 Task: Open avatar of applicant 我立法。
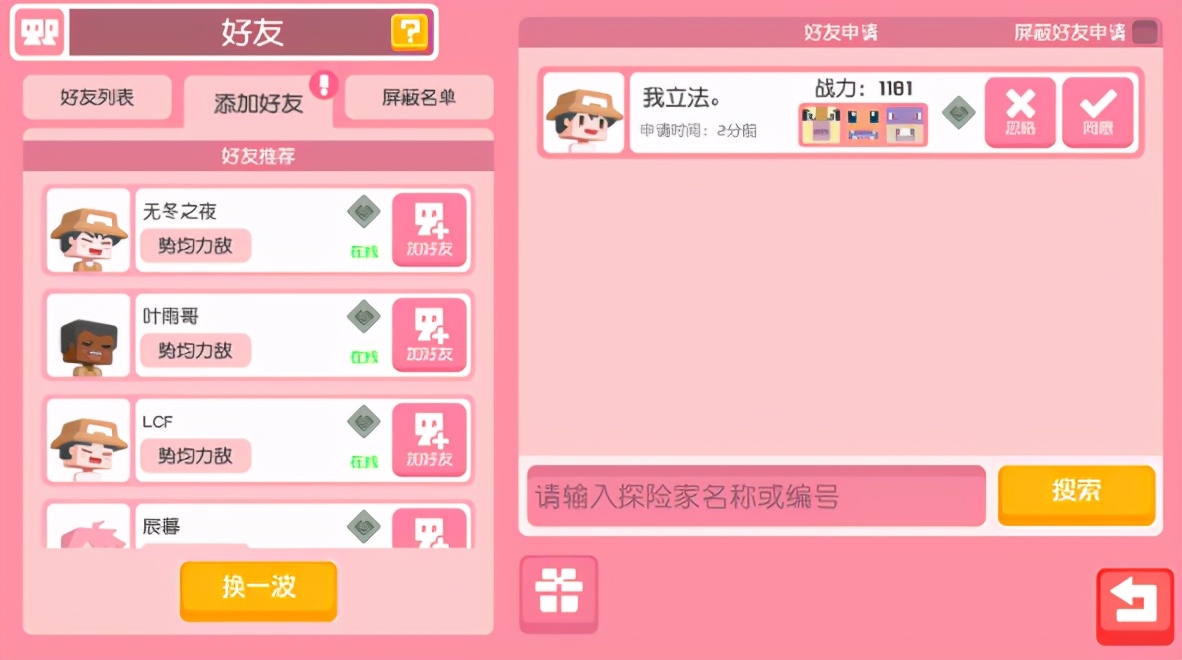584,112
